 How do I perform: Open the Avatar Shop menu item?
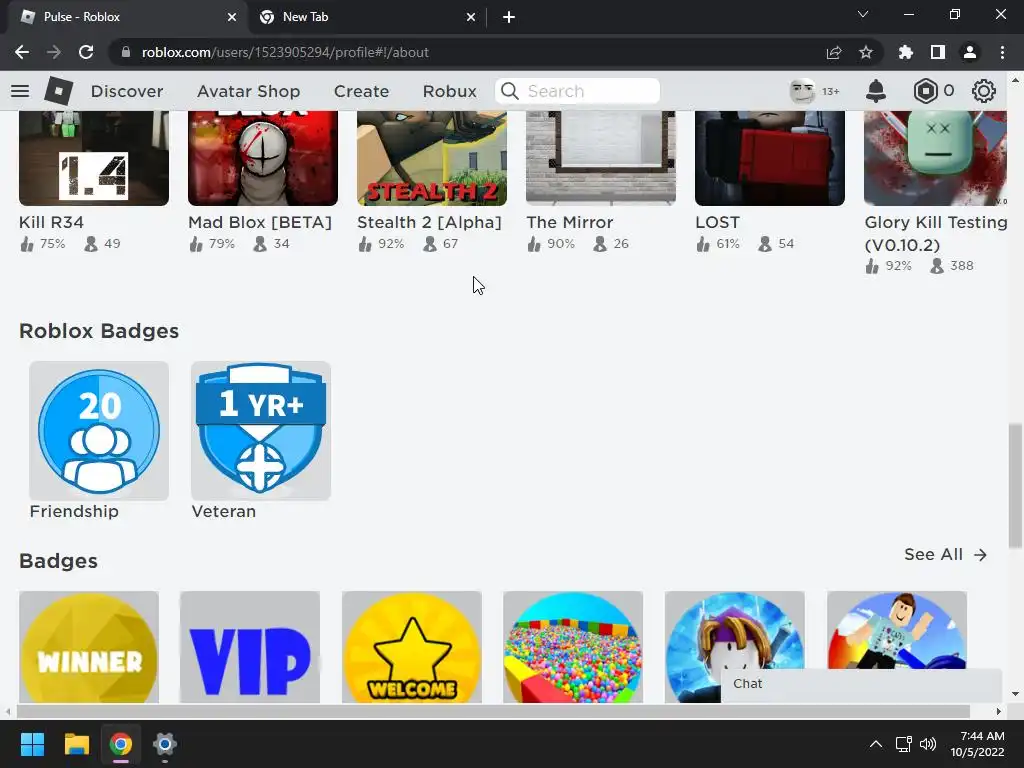click(x=248, y=91)
